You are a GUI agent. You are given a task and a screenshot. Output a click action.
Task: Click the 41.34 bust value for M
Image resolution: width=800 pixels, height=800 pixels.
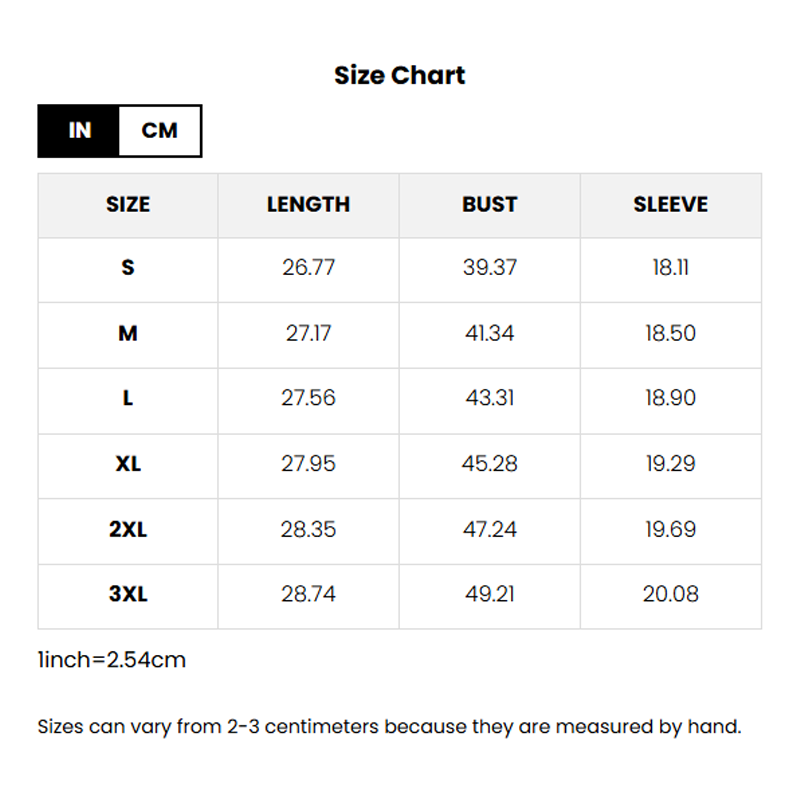point(489,333)
